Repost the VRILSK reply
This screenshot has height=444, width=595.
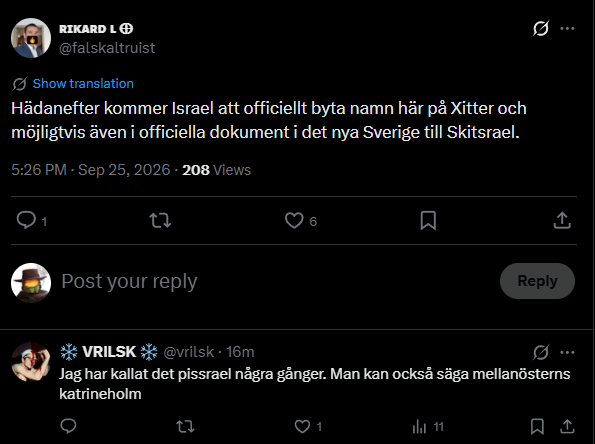pos(186,427)
